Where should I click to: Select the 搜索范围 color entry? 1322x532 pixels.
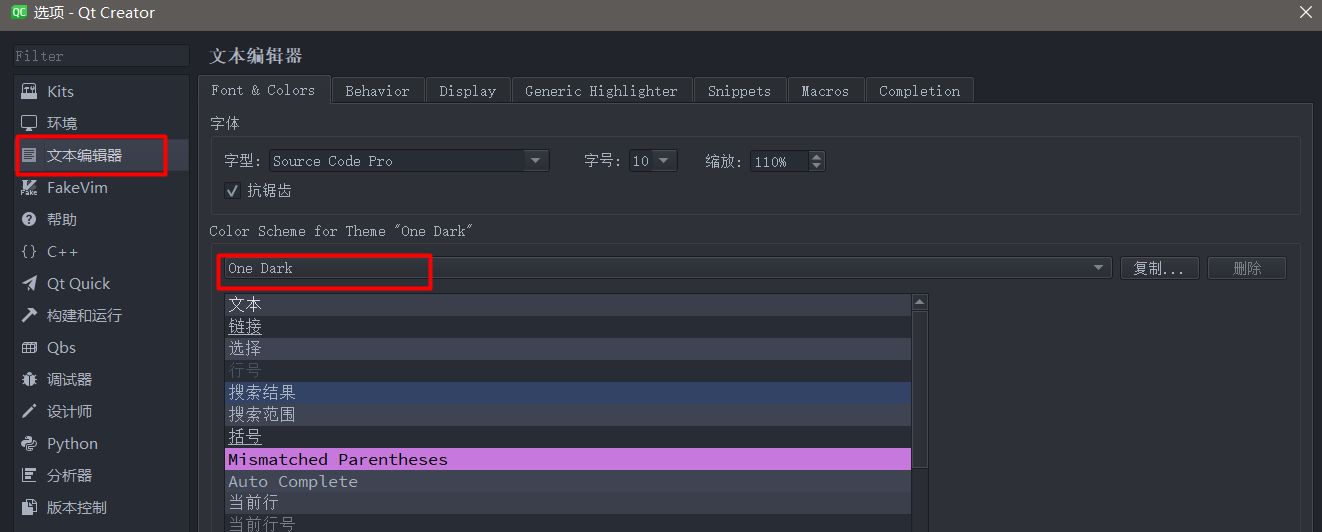(x=568, y=415)
